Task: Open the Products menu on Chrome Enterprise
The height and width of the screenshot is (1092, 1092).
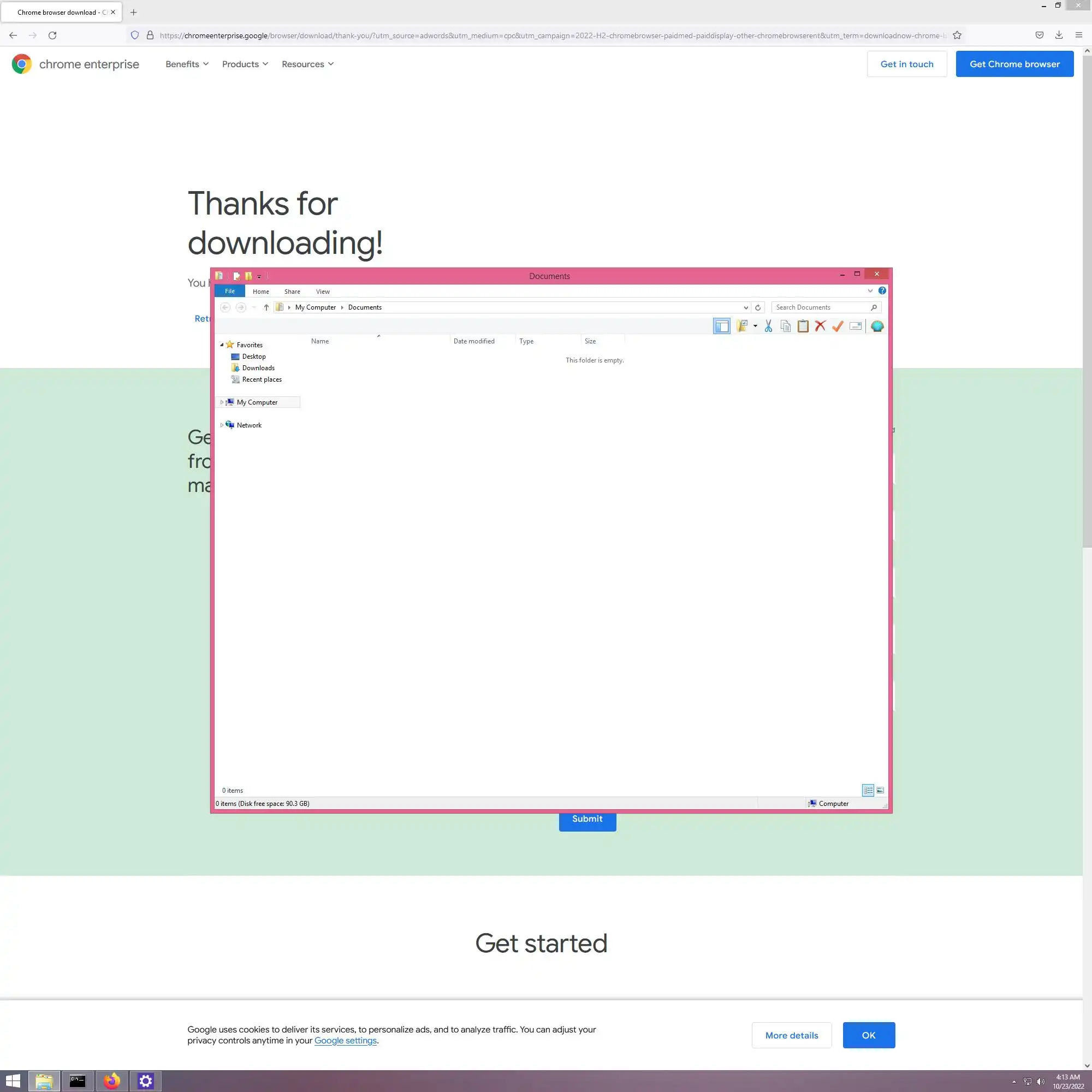Action: (245, 64)
